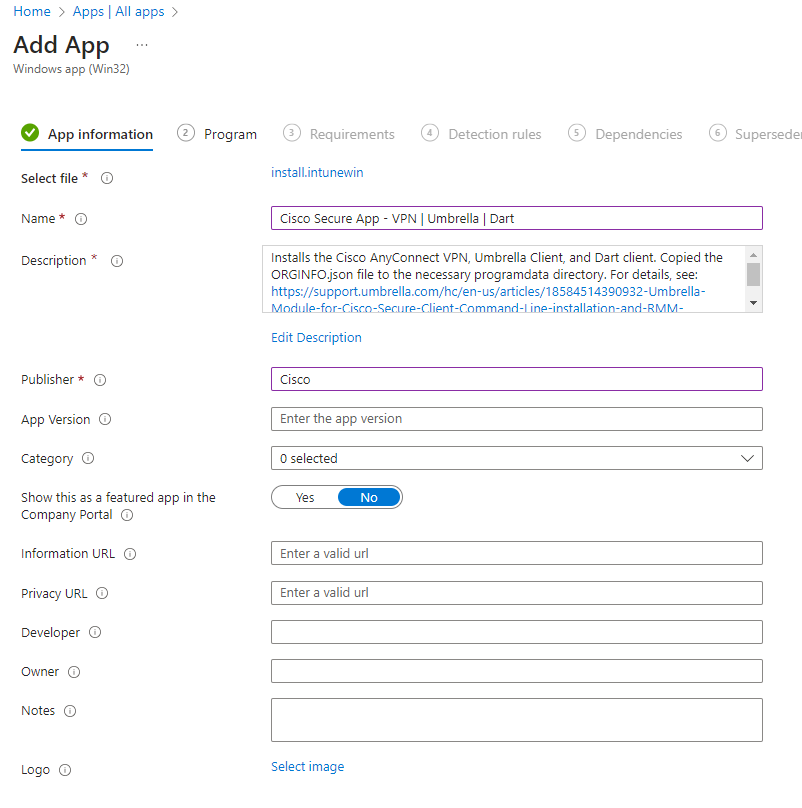
Task: Click the Select image link for Logo
Action: pyautogui.click(x=307, y=767)
